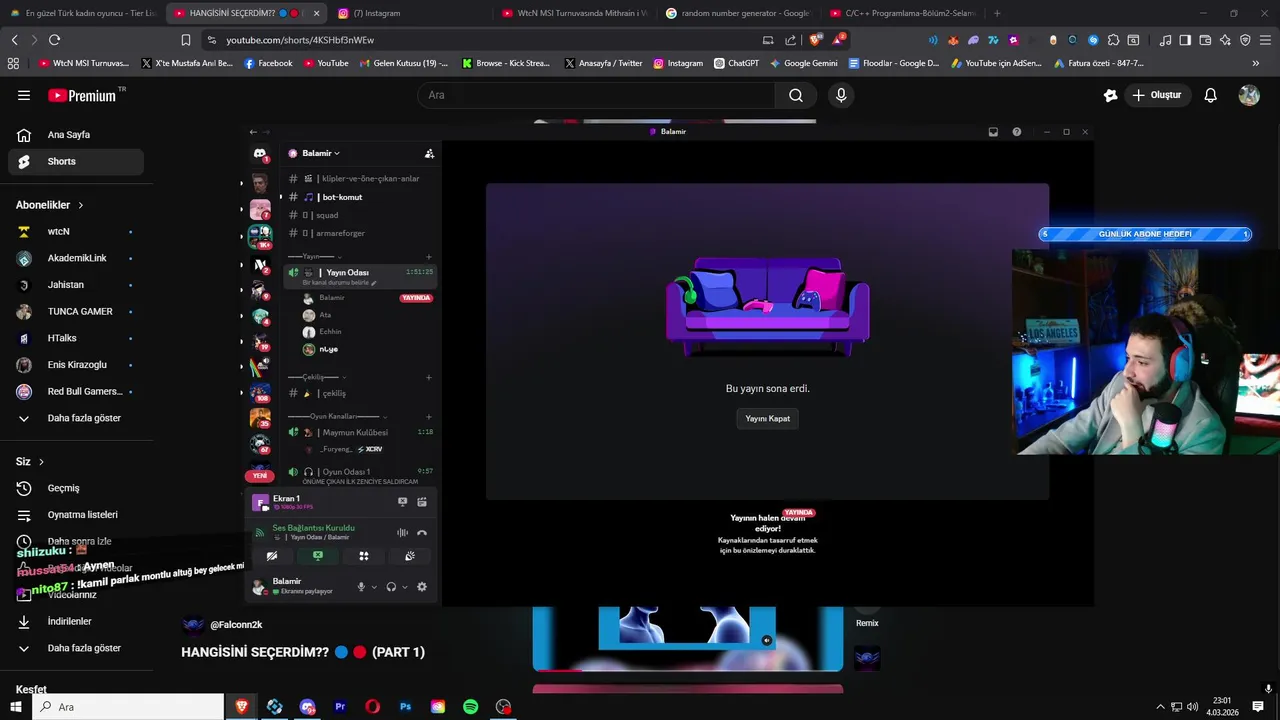Click Yayını Kapat button
Screen dimensions: 1280x720
[x=767, y=419]
